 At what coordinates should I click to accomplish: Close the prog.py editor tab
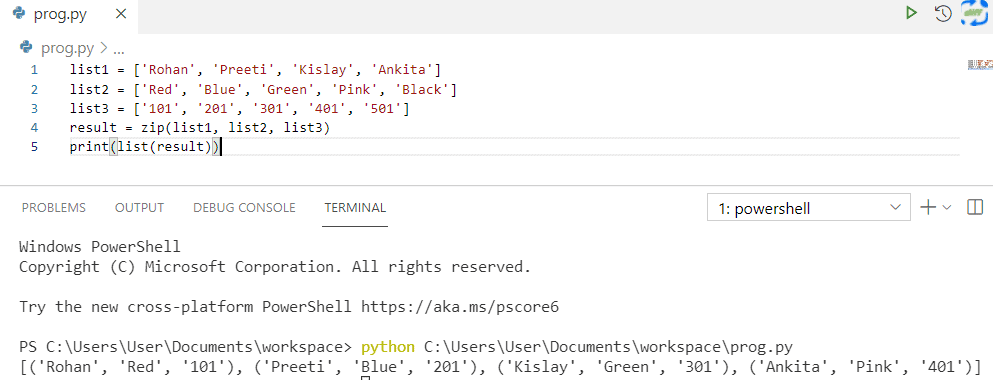coord(122,14)
